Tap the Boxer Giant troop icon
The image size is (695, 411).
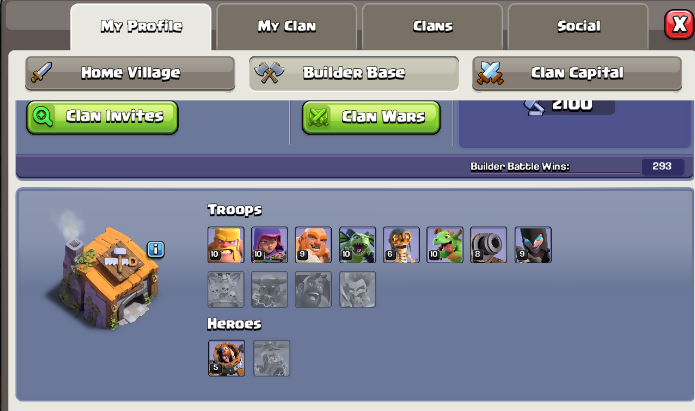[x=313, y=245]
